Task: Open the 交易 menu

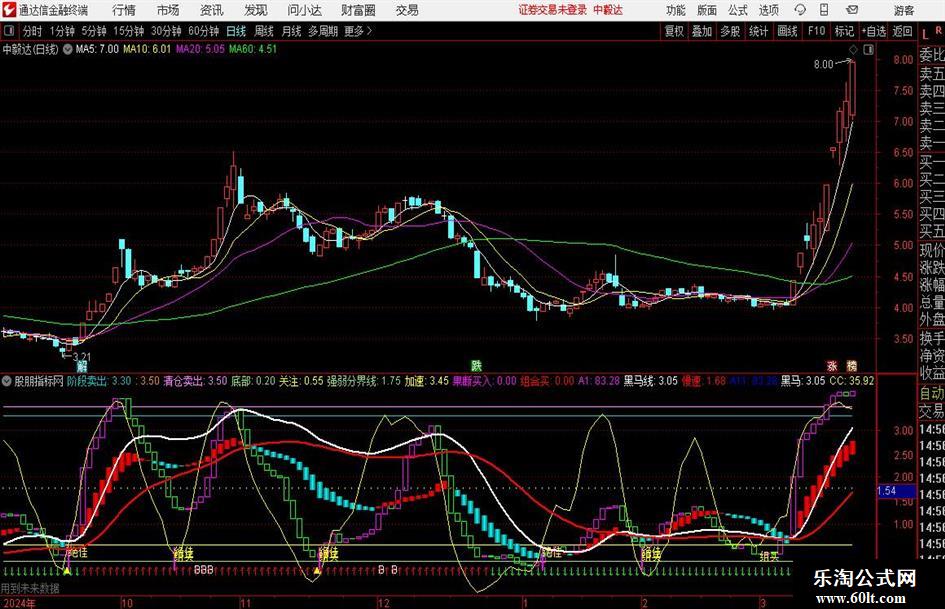Action: coord(407,10)
